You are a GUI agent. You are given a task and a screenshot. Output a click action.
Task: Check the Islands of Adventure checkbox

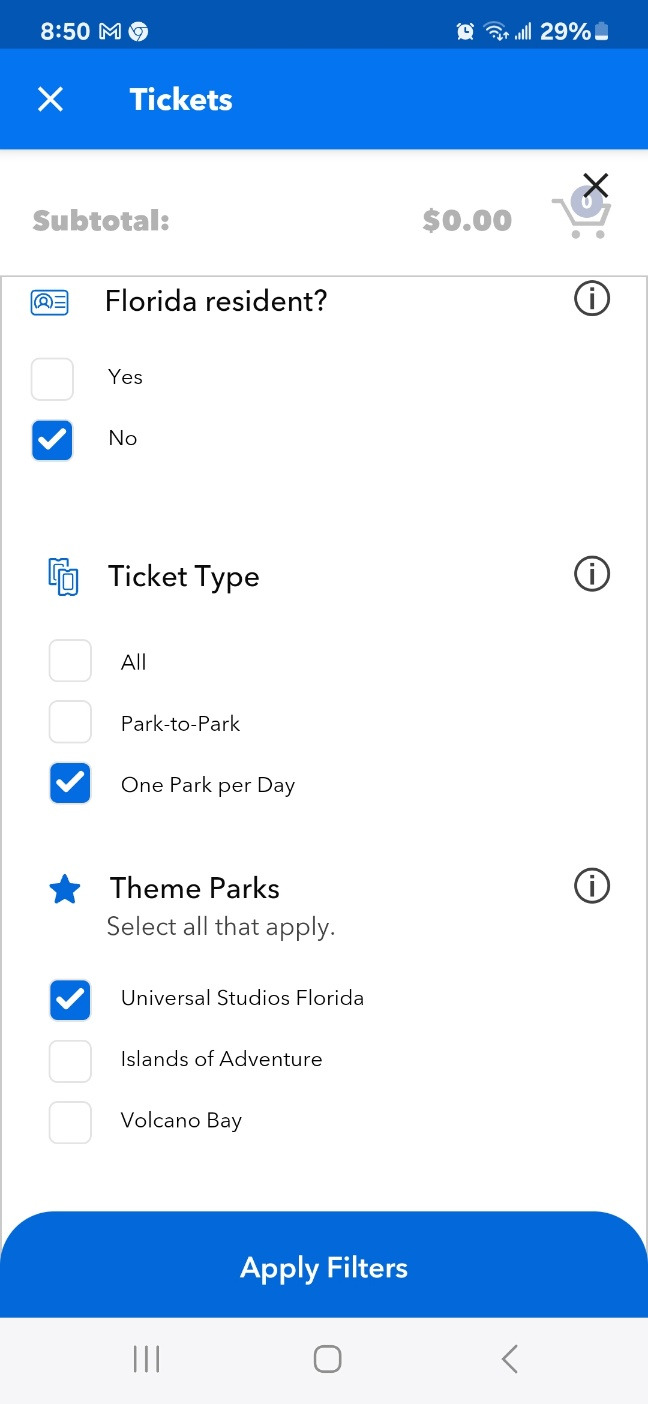click(70, 1061)
